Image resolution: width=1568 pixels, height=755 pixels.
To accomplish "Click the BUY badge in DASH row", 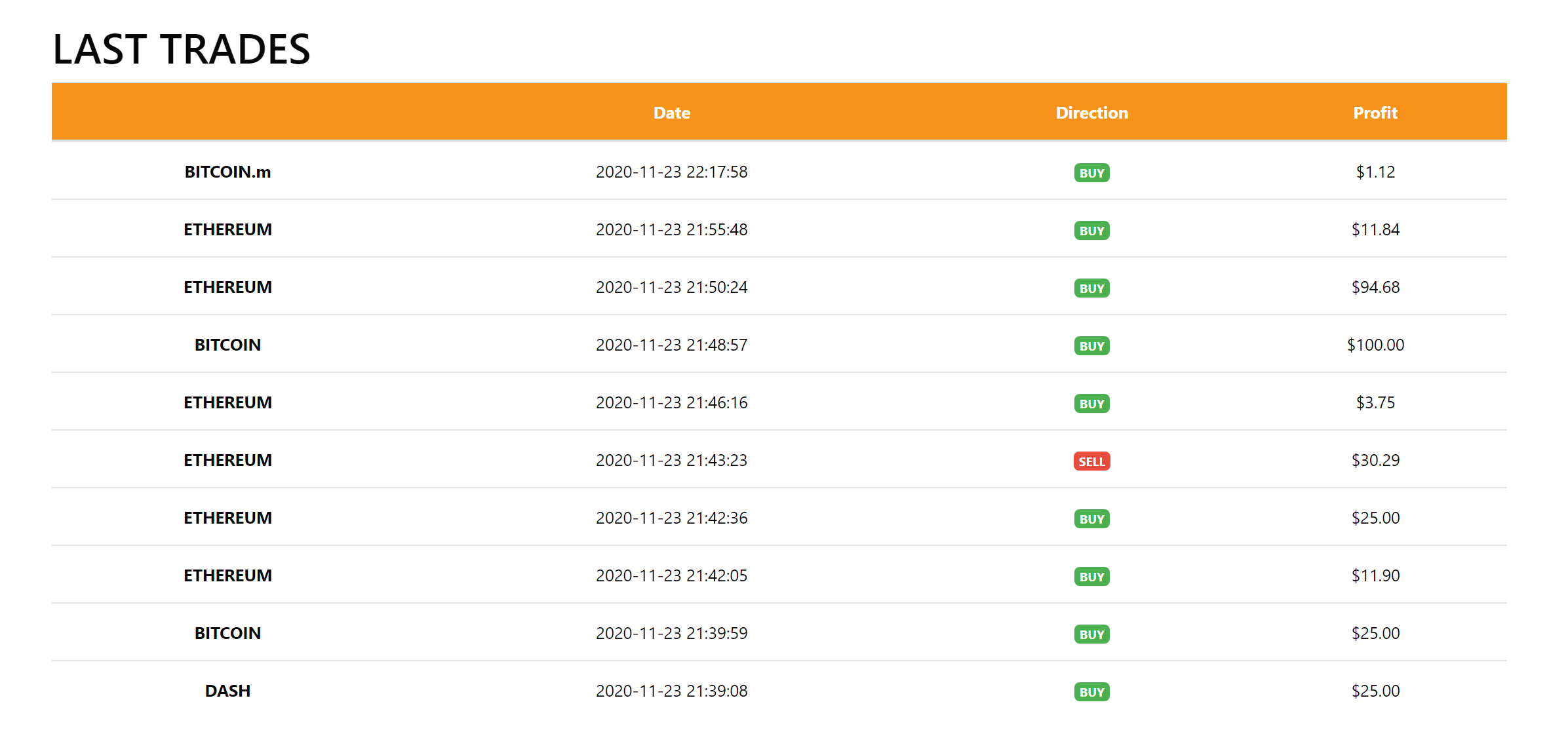I will coord(1091,692).
